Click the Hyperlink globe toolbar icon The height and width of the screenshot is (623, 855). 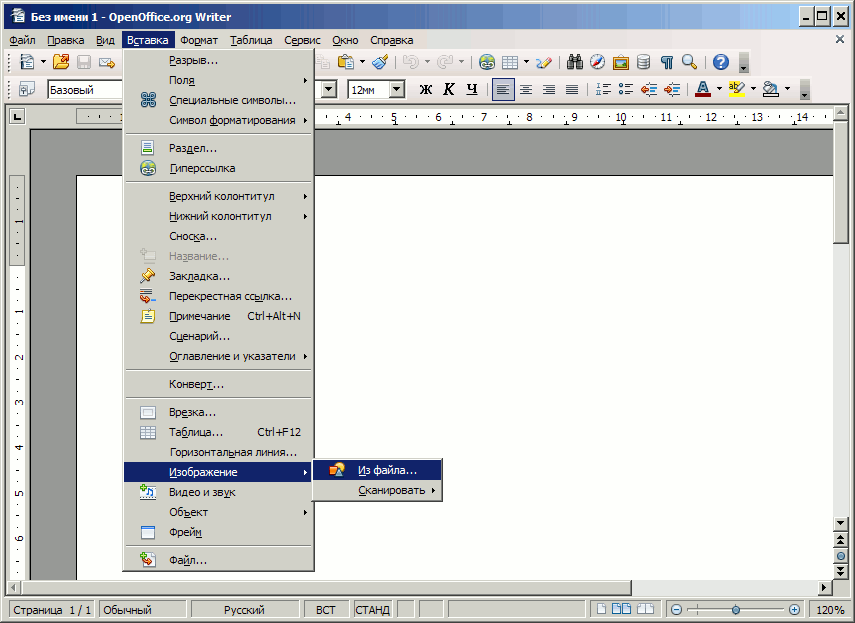pyautogui.click(x=487, y=62)
